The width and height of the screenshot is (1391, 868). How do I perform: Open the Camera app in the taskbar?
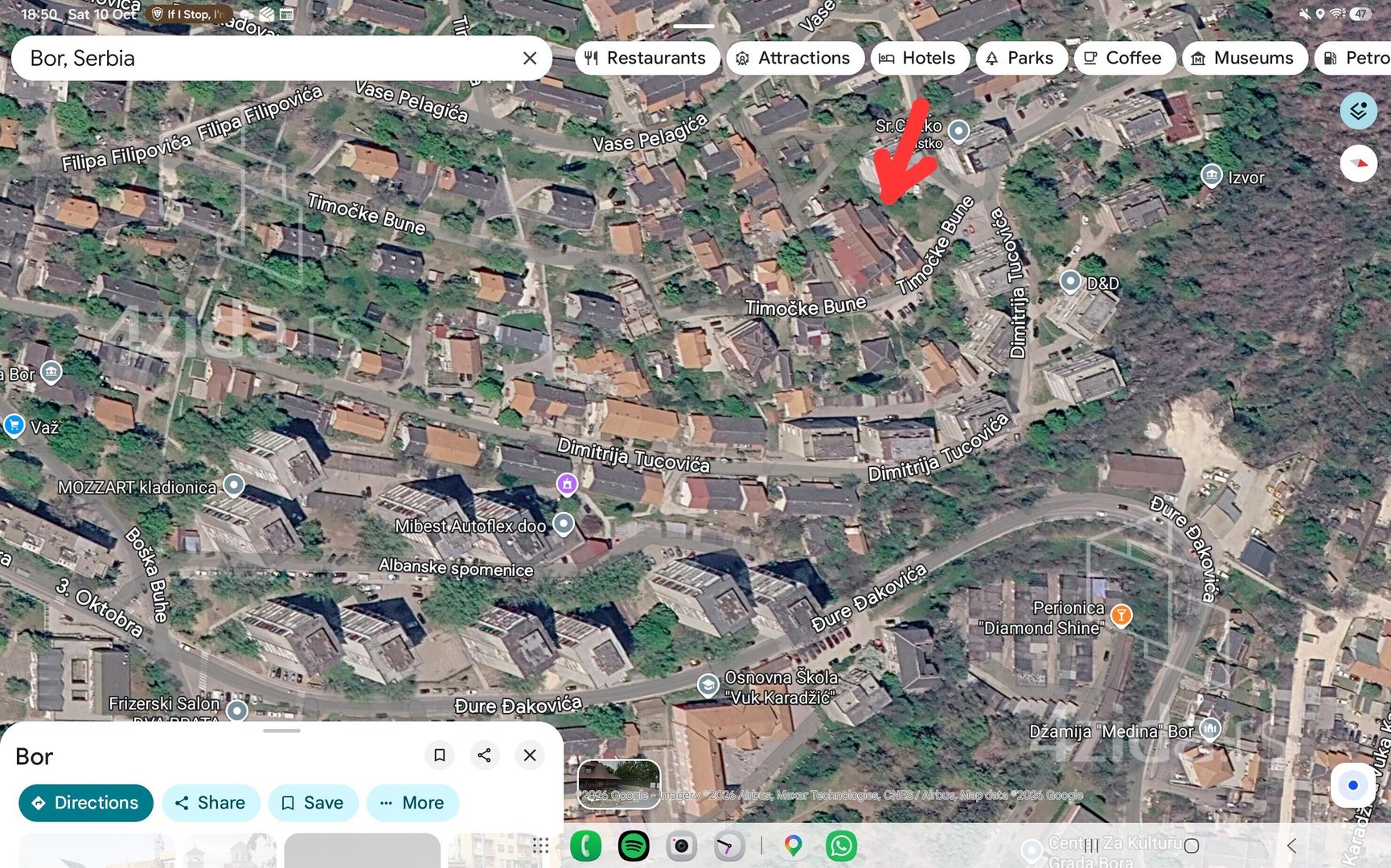pos(681,845)
